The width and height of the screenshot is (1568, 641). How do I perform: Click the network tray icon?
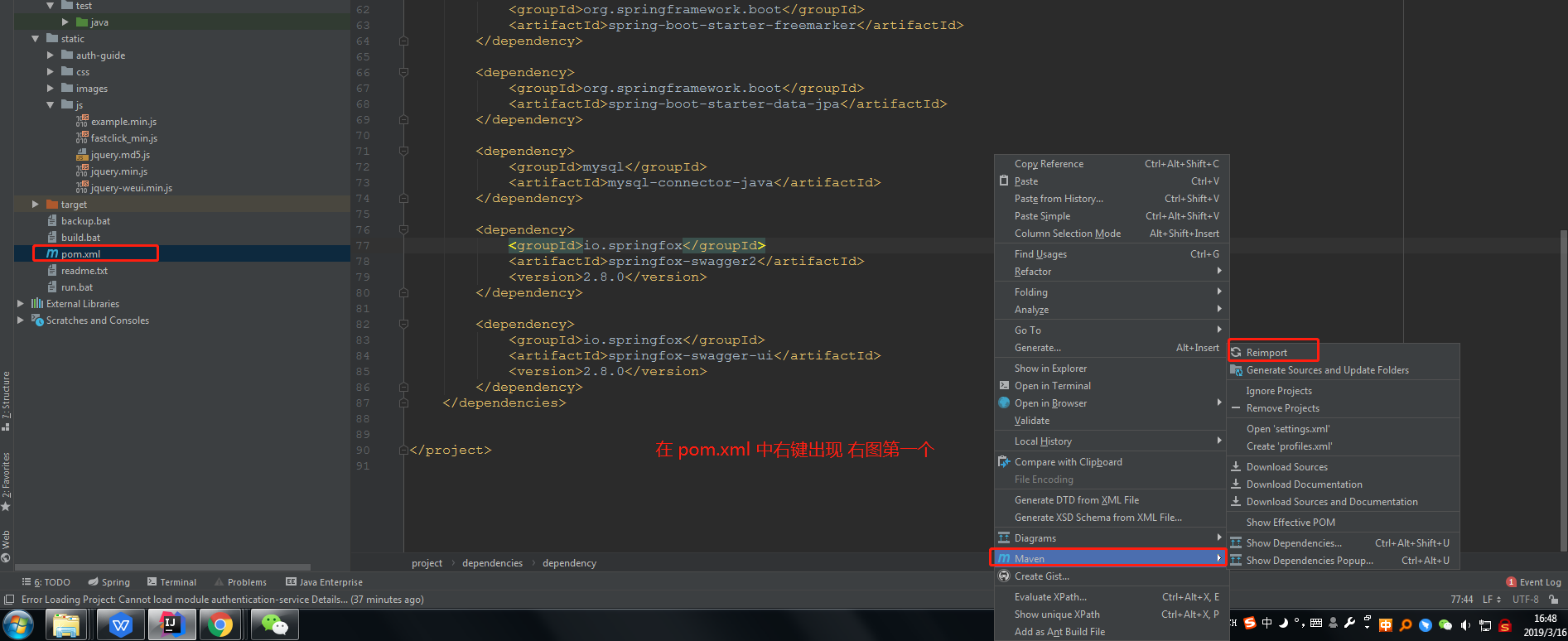(1485, 625)
